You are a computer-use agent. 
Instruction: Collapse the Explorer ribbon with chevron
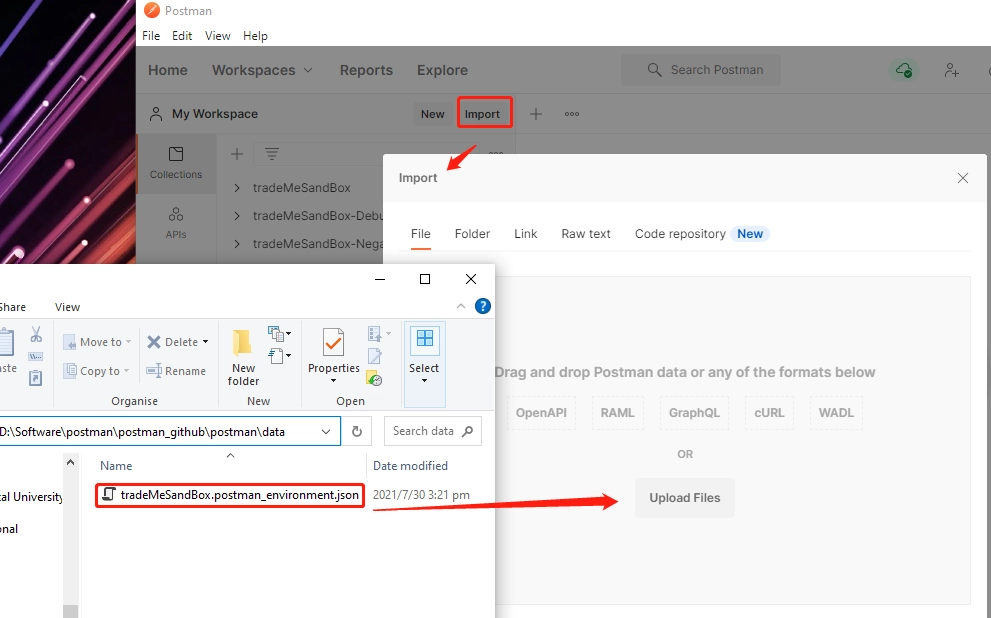click(461, 306)
